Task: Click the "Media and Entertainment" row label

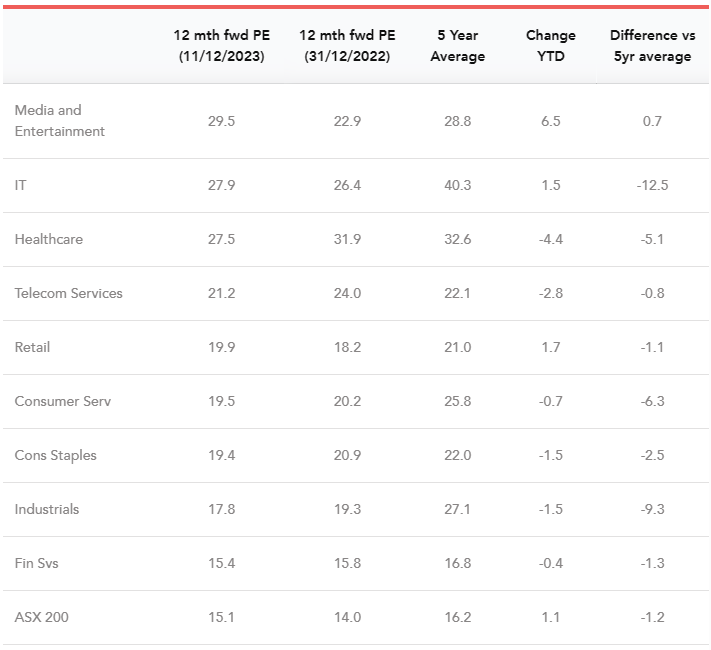Action: pos(60,121)
